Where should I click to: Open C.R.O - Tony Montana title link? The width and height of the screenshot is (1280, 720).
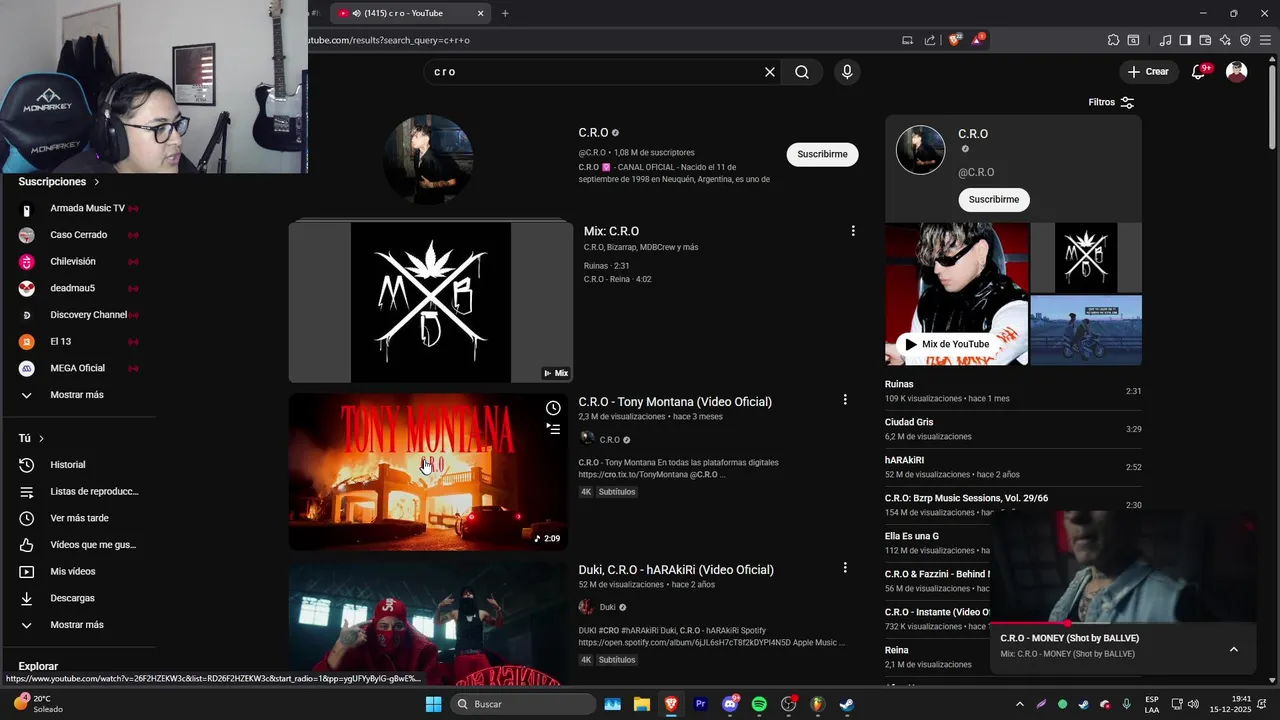675,402
